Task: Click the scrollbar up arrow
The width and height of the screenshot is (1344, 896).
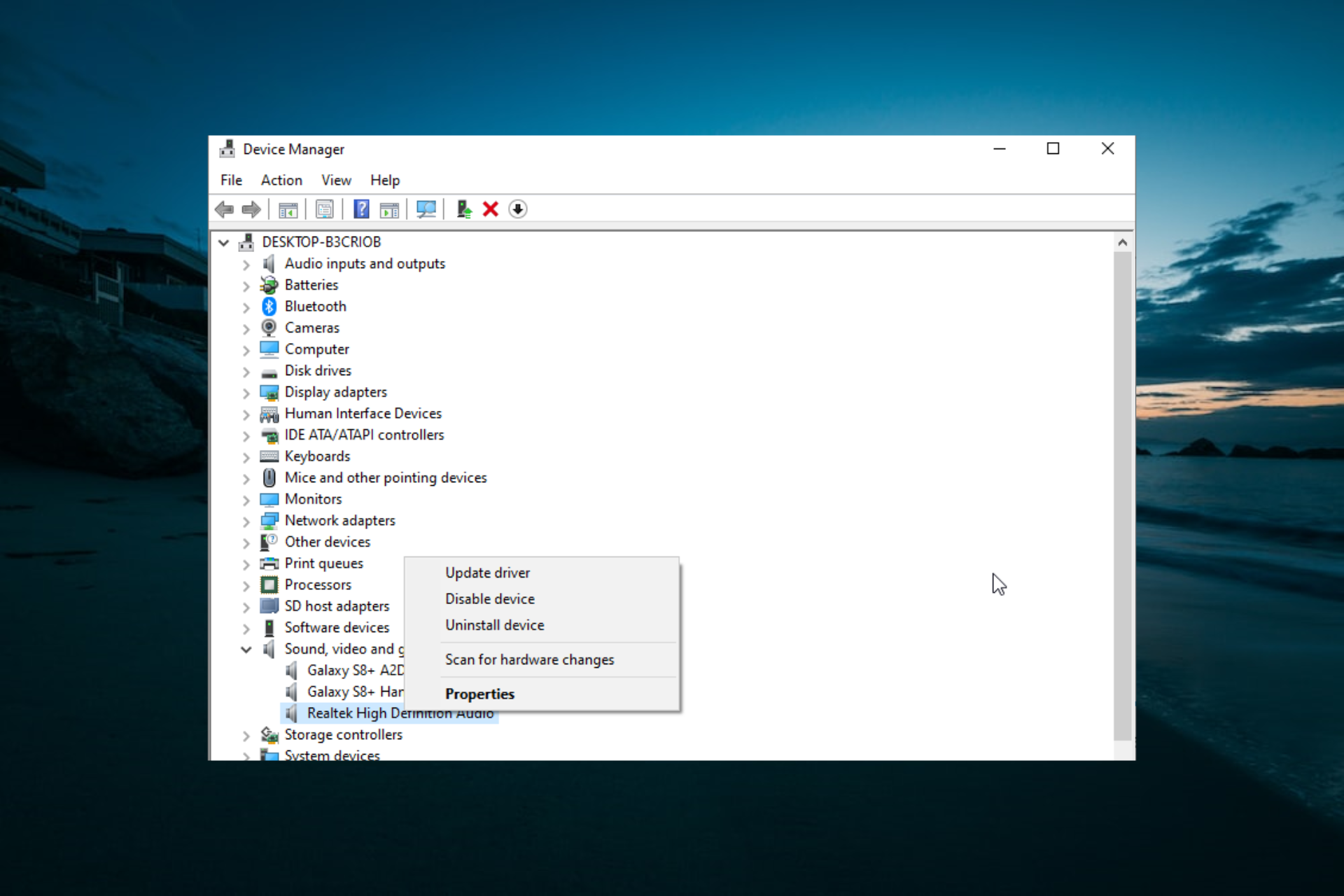Action: pos(1123,242)
